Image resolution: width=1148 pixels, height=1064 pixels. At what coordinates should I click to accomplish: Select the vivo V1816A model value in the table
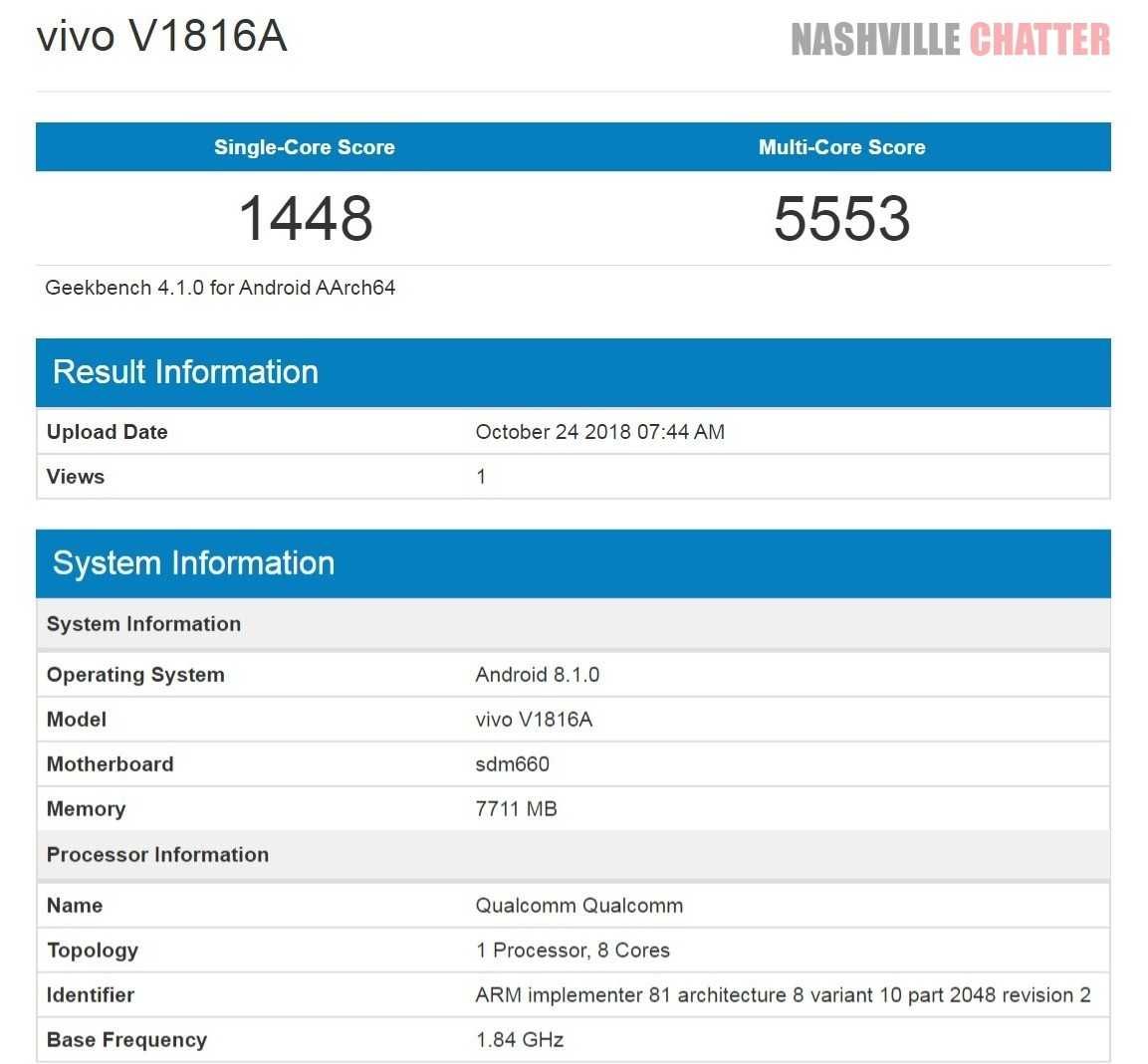point(535,720)
